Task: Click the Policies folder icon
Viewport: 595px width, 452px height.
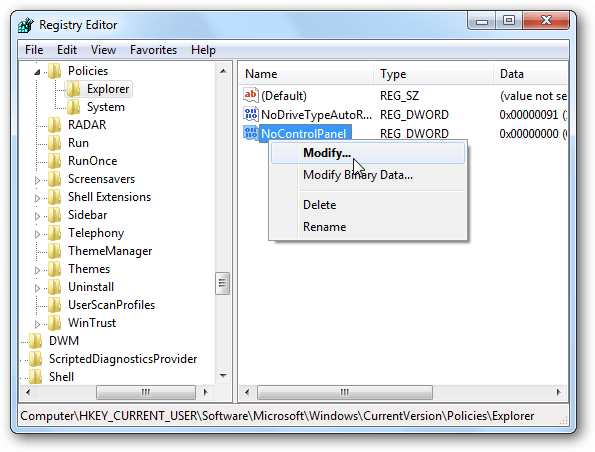Action: coord(54,71)
